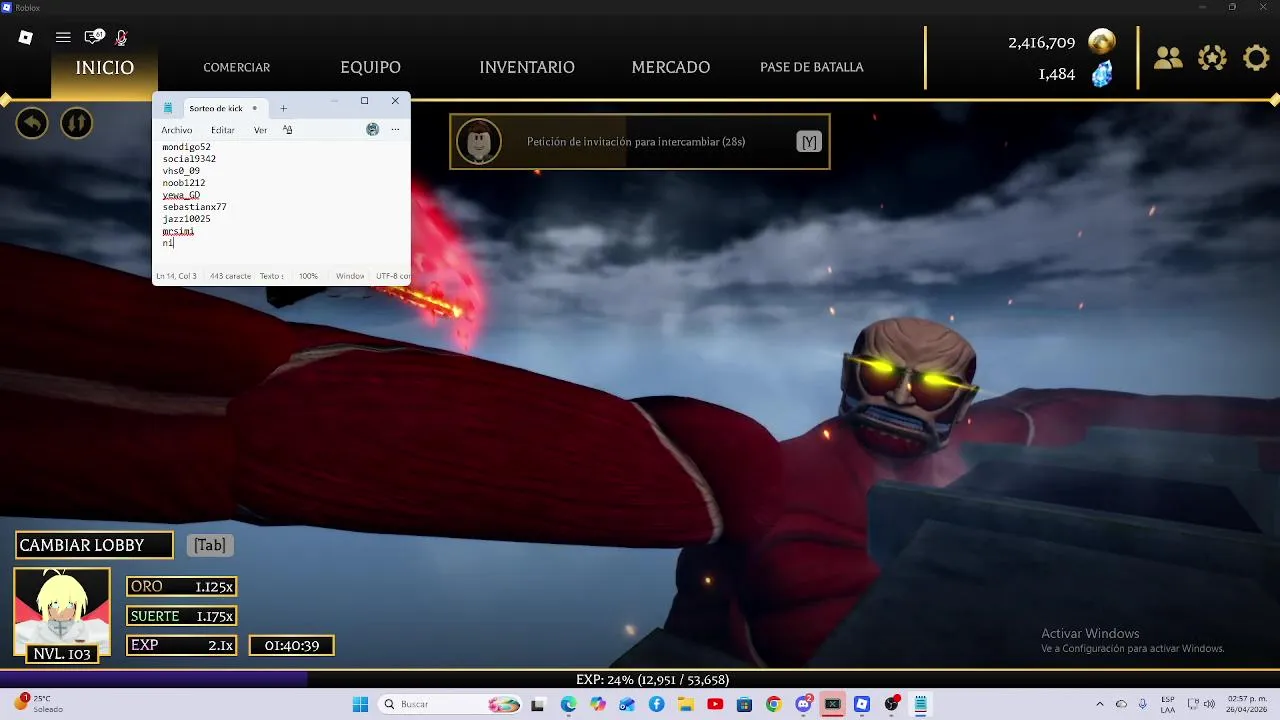Click the ORO 1.125x boost
Image resolution: width=1280 pixels, height=720 pixels.
[x=181, y=587]
